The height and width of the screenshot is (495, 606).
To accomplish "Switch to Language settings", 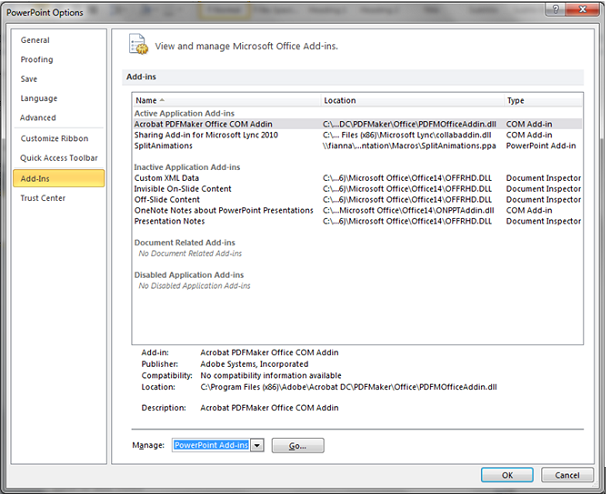I will [x=39, y=98].
